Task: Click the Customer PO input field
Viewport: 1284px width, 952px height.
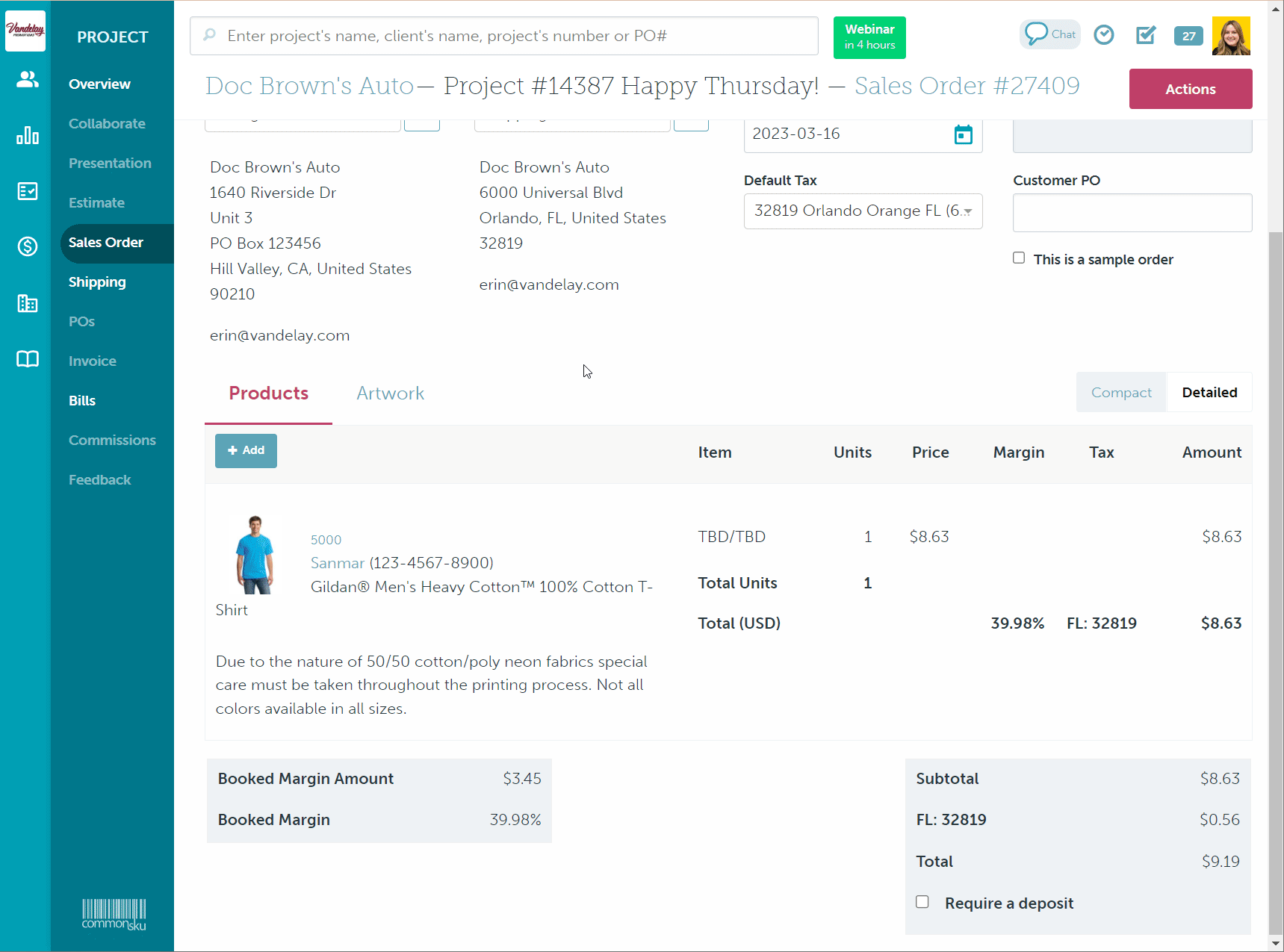Action: 1132,213
